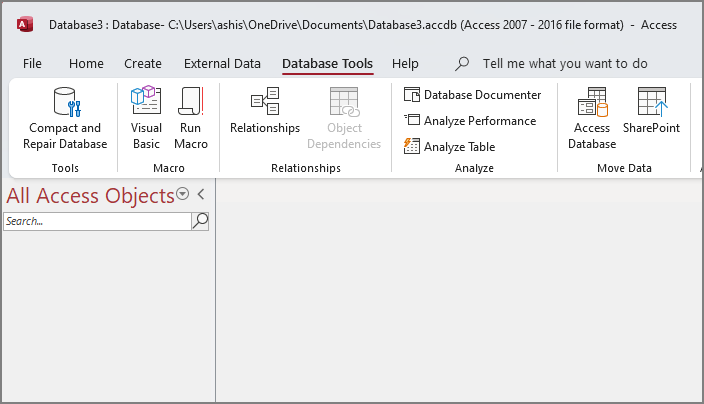The image size is (704, 404).
Task: Click the Tell me what you want to do box
Action: (x=564, y=63)
